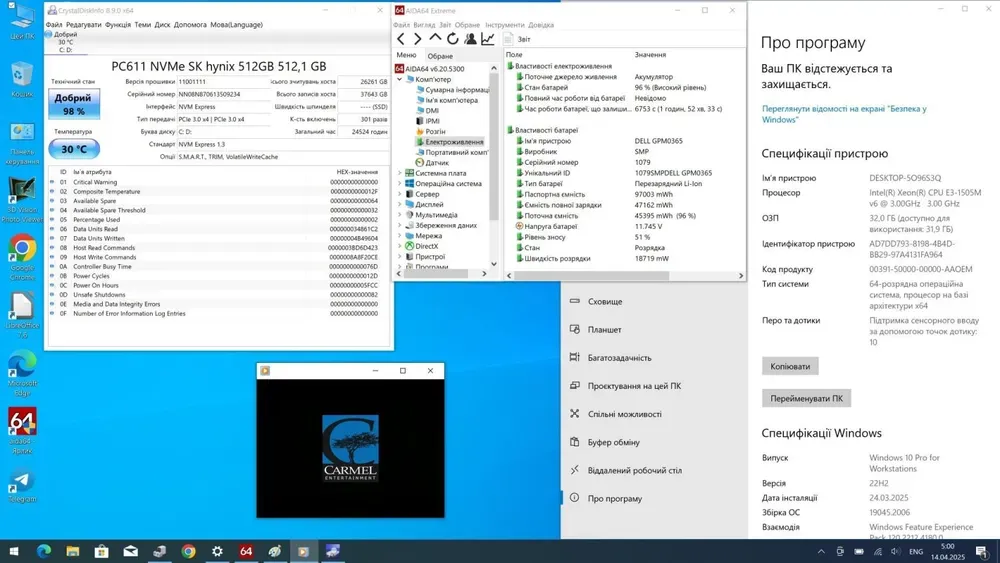The image size is (1000, 563).
Task: Click the blue health status 98% box
Action: (x=74, y=105)
